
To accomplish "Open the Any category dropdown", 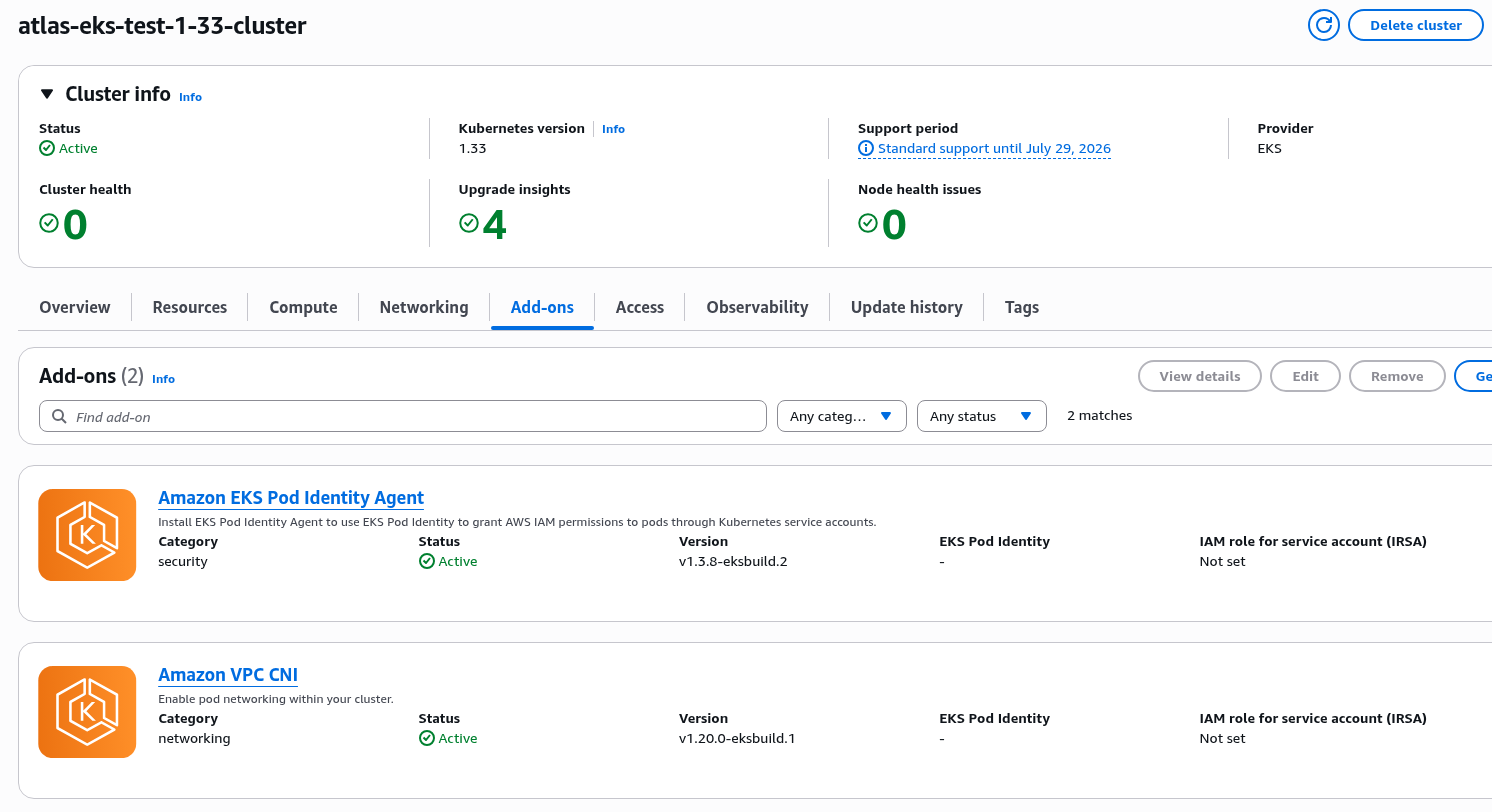I will tap(842, 416).
